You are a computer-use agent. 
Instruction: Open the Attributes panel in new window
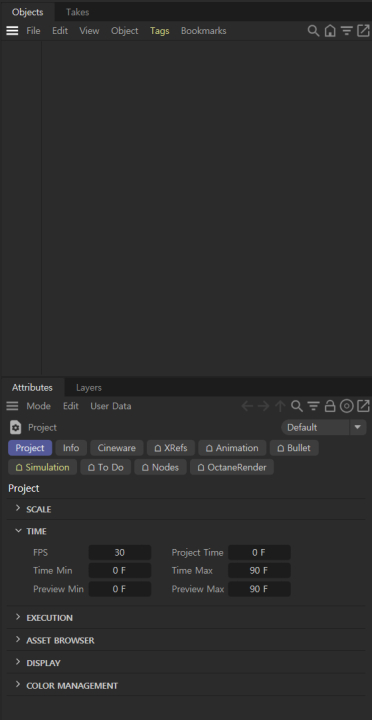[363, 406]
